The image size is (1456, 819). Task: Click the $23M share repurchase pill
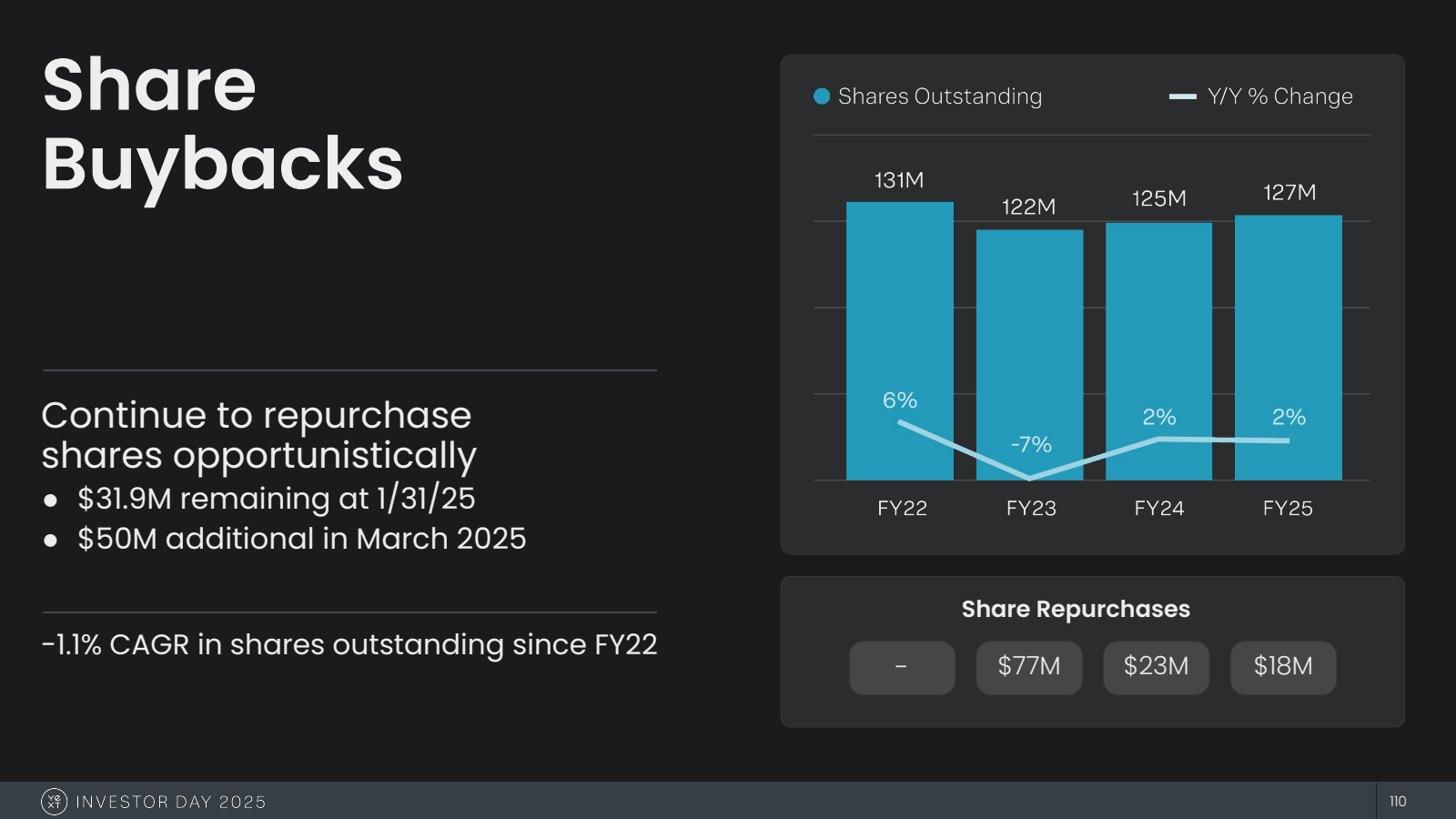[x=1156, y=667]
